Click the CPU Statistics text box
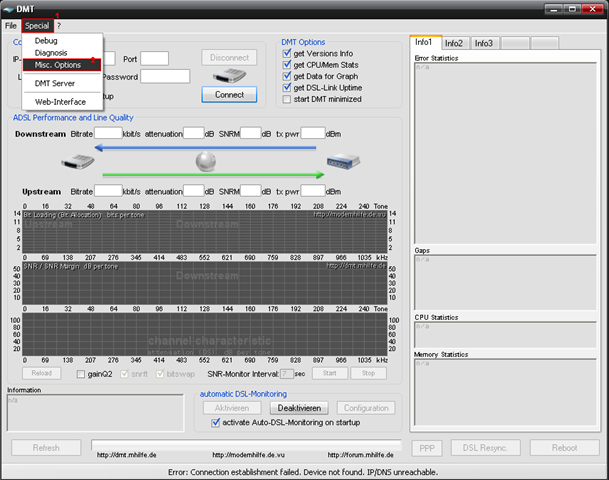This screenshot has height=480, width=609. coord(505,334)
